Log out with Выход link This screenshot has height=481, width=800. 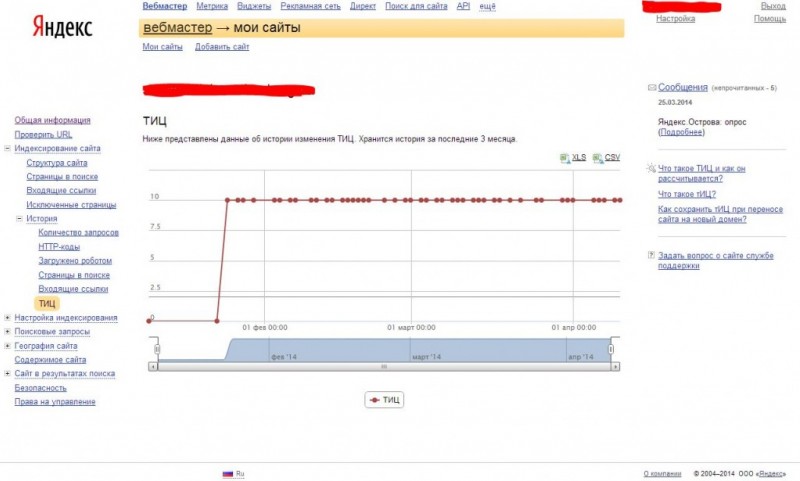[773, 6]
